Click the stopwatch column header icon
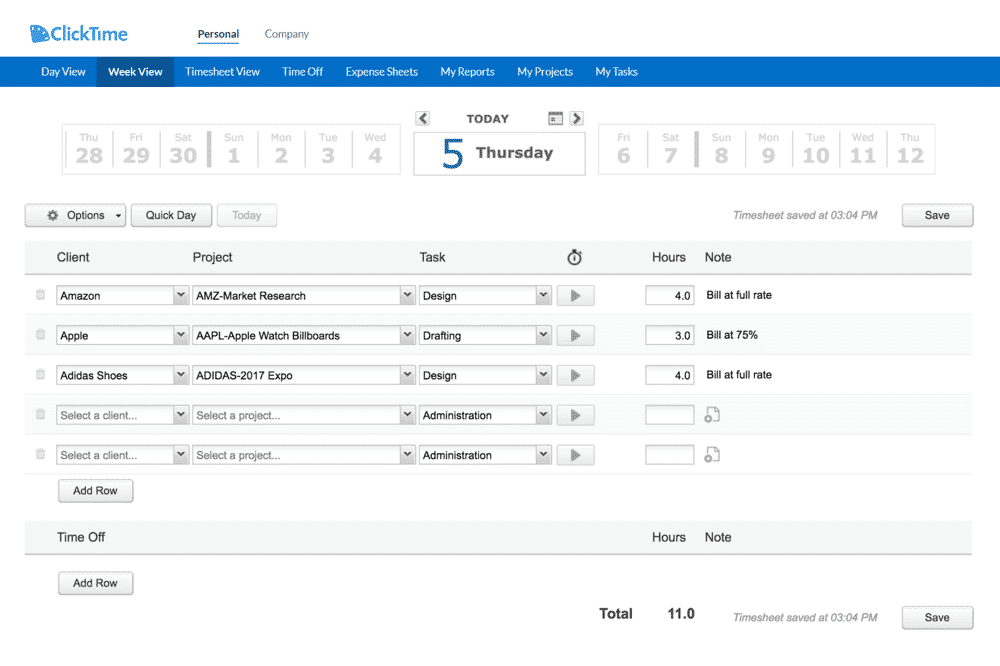 coord(574,257)
